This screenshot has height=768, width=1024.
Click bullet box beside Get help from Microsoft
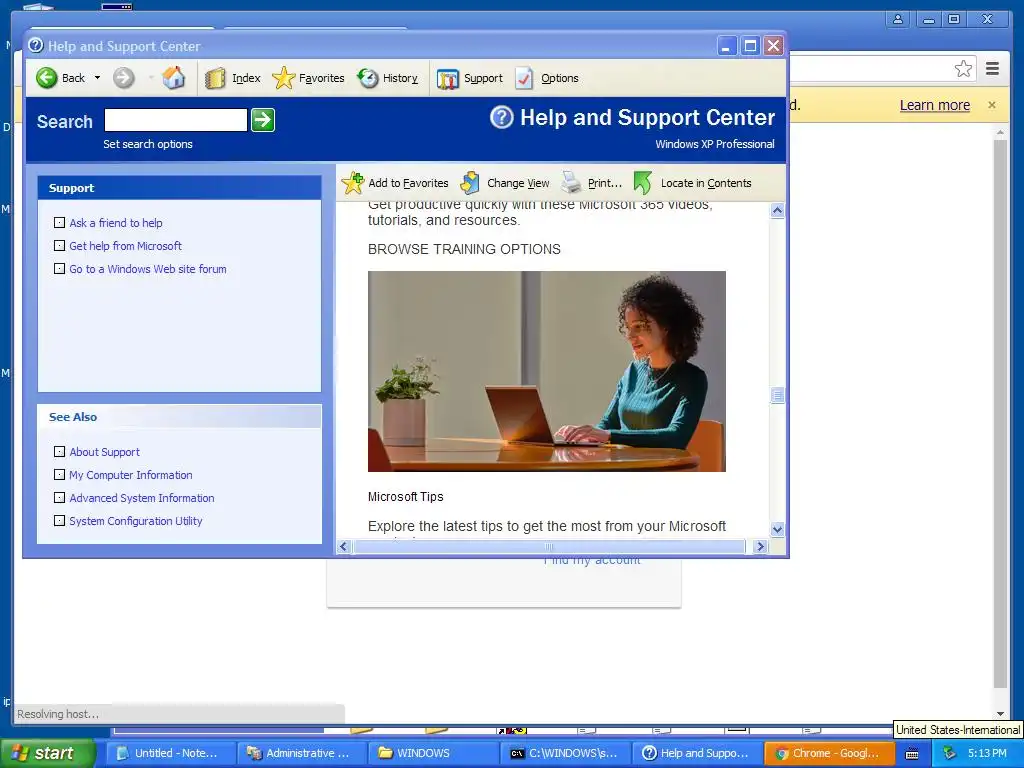[x=59, y=246]
